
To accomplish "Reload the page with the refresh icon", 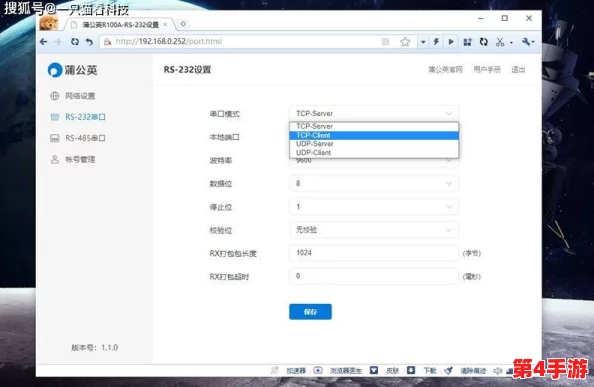I will 75,42.
